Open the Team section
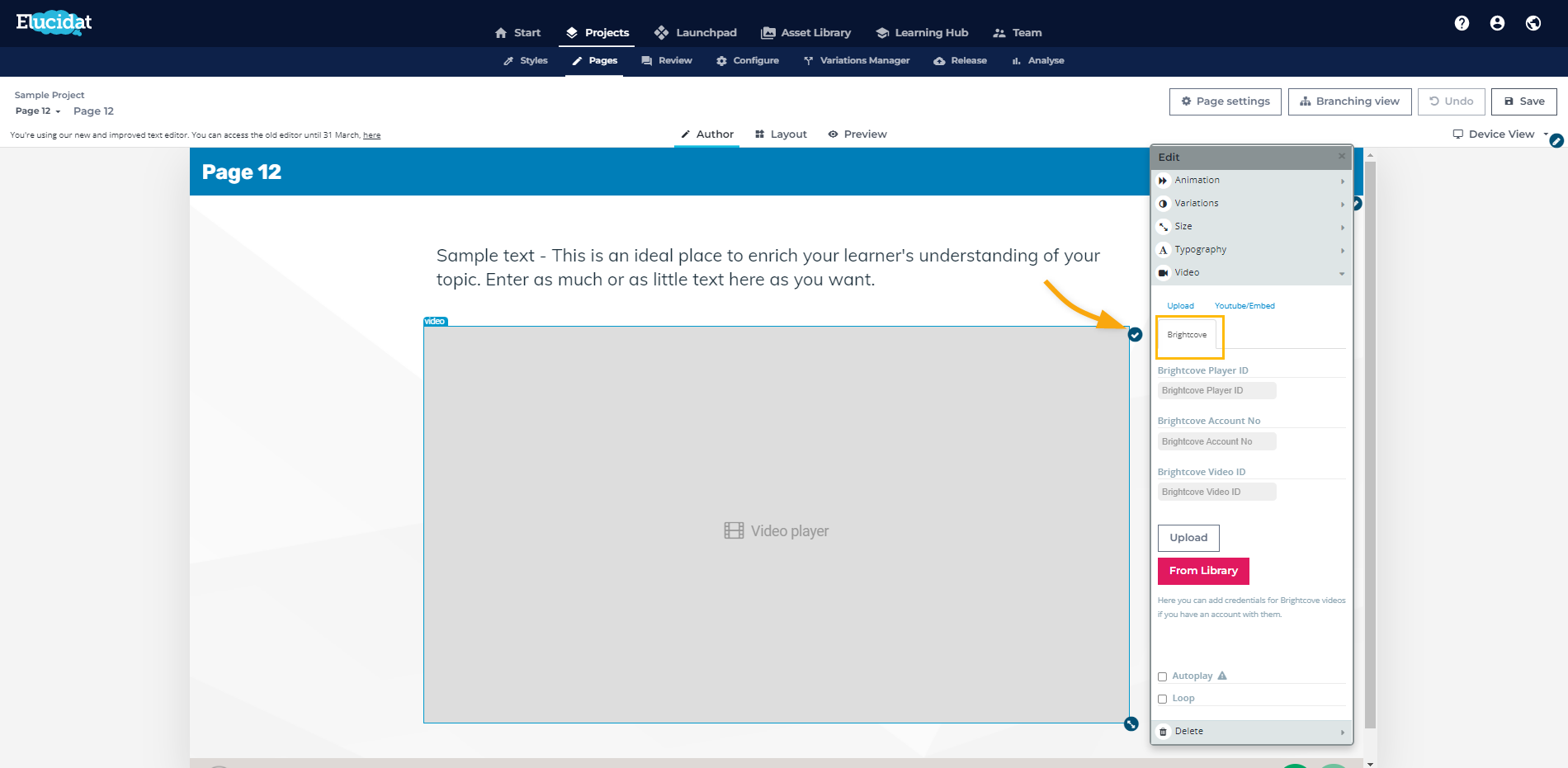Viewport: 1568px width, 768px height. (1018, 33)
